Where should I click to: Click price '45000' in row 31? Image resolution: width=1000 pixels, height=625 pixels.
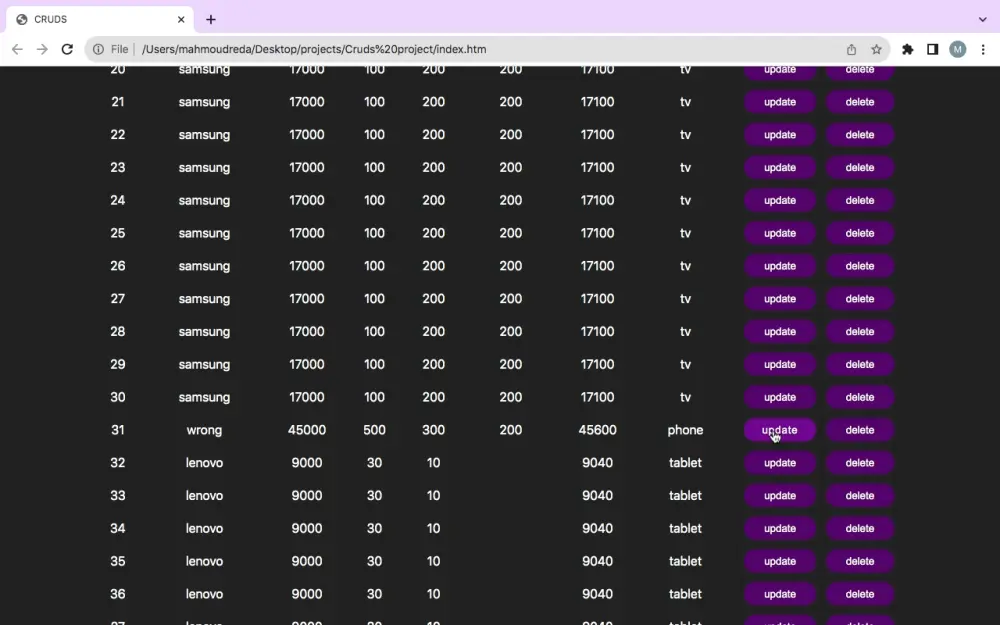point(307,430)
